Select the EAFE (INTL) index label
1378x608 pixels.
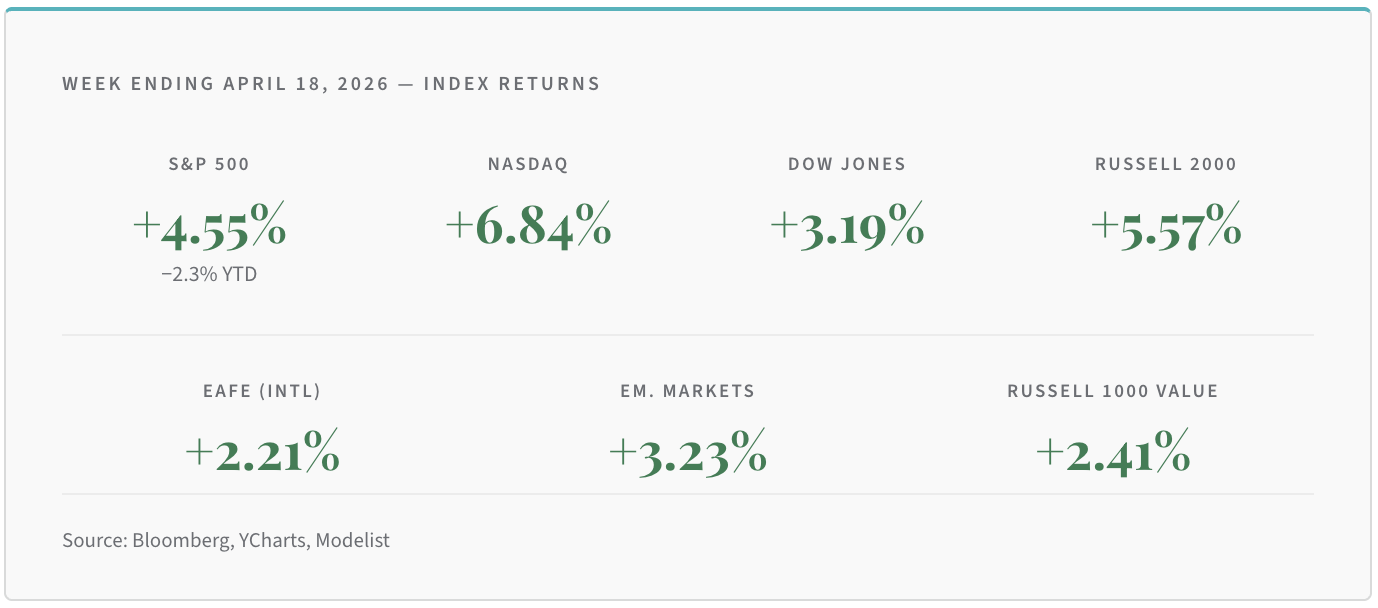point(262,391)
